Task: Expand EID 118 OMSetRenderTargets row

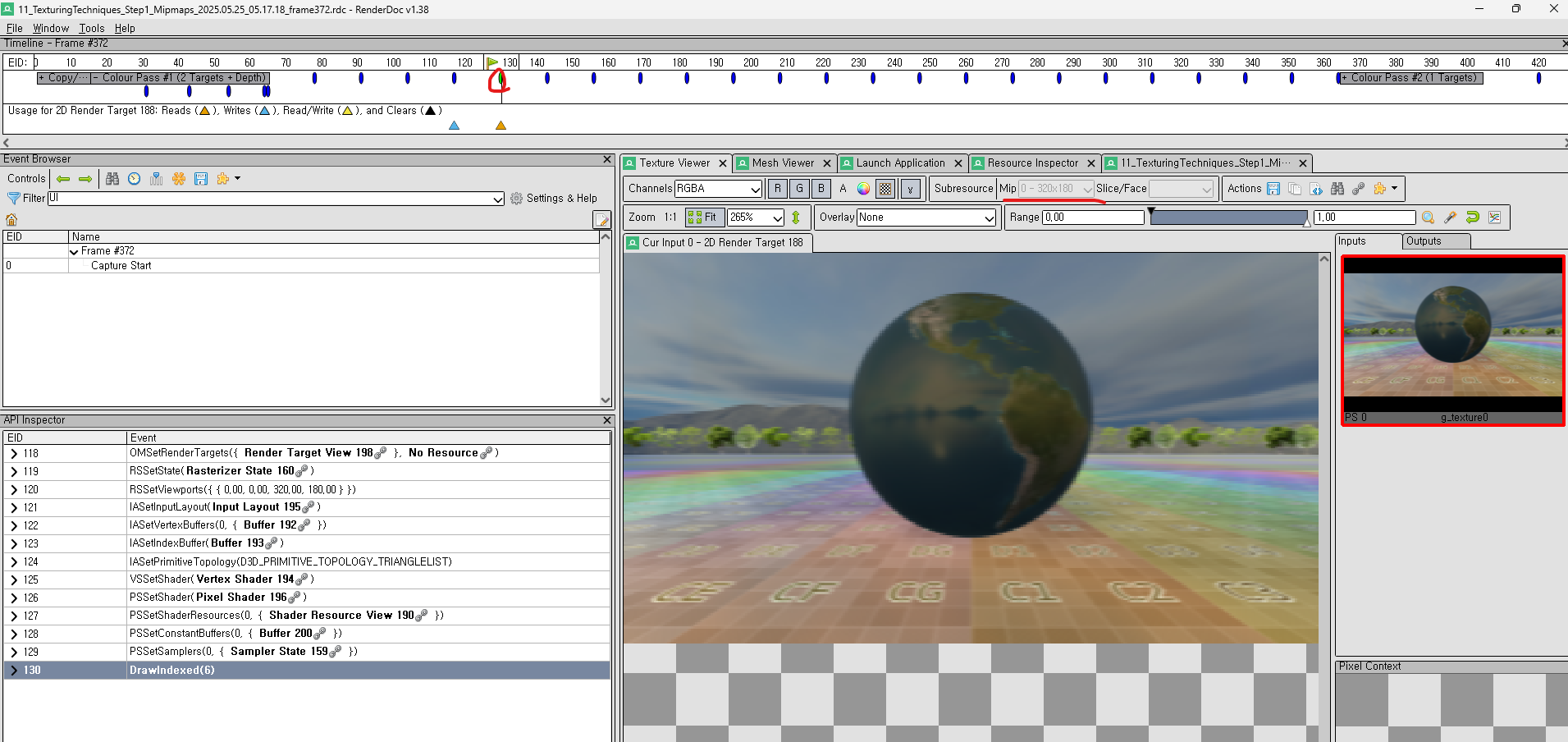Action: point(14,453)
